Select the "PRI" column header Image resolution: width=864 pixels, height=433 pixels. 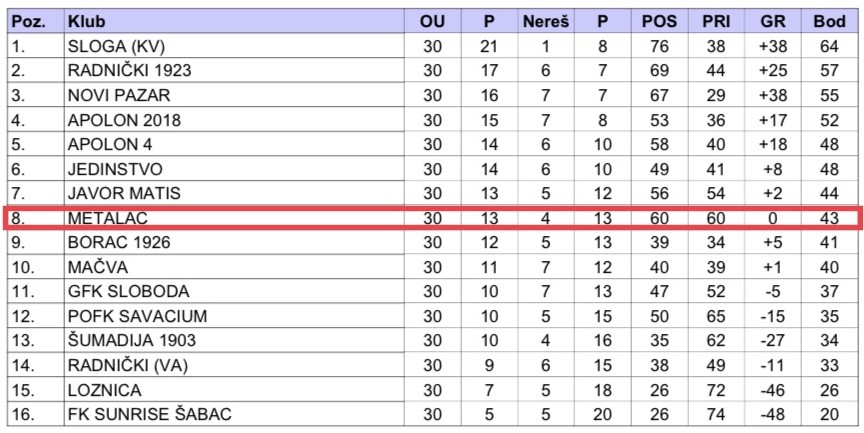(x=716, y=21)
